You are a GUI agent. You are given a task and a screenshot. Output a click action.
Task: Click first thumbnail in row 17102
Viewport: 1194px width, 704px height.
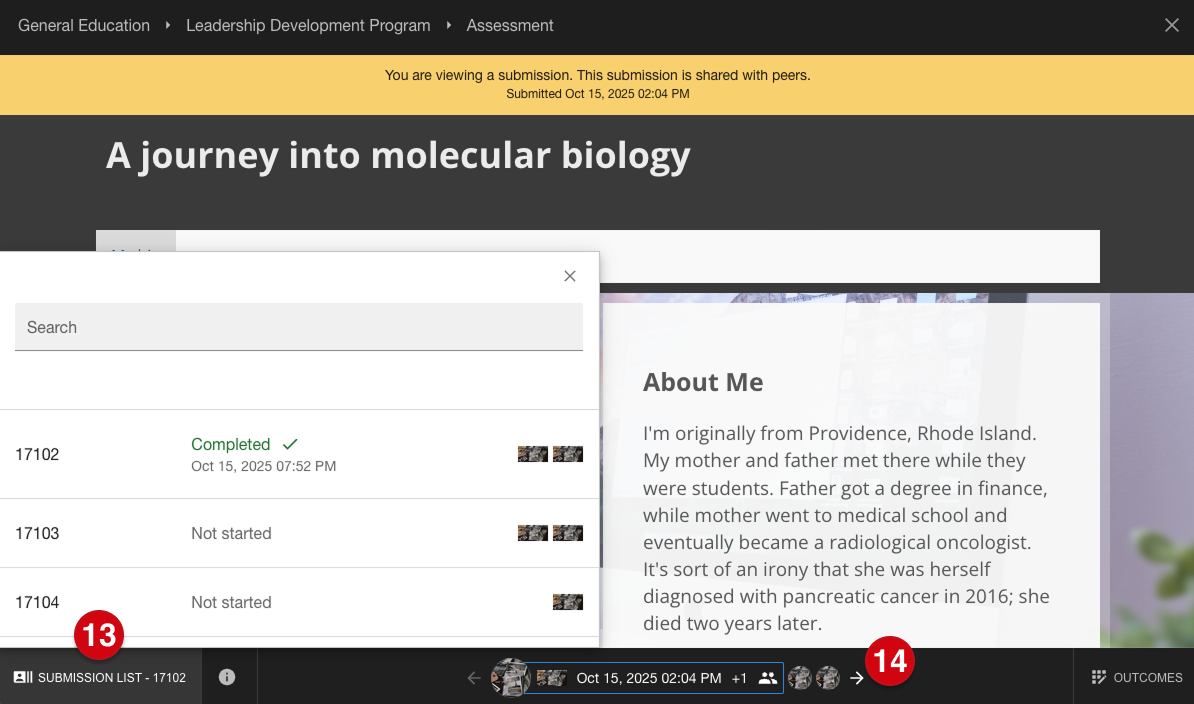point(532,454)
